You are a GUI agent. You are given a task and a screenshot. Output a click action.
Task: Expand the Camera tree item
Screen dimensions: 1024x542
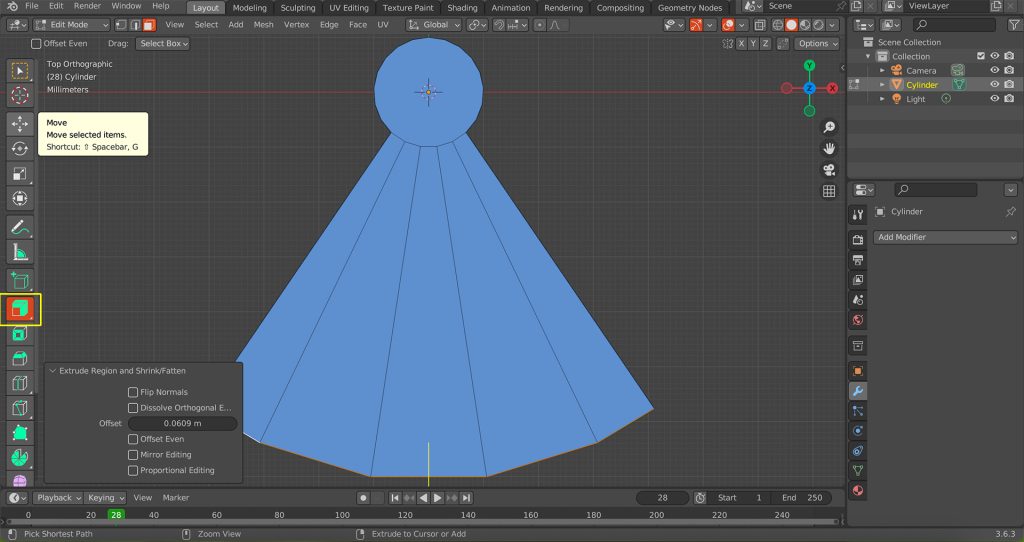[882, 71]
